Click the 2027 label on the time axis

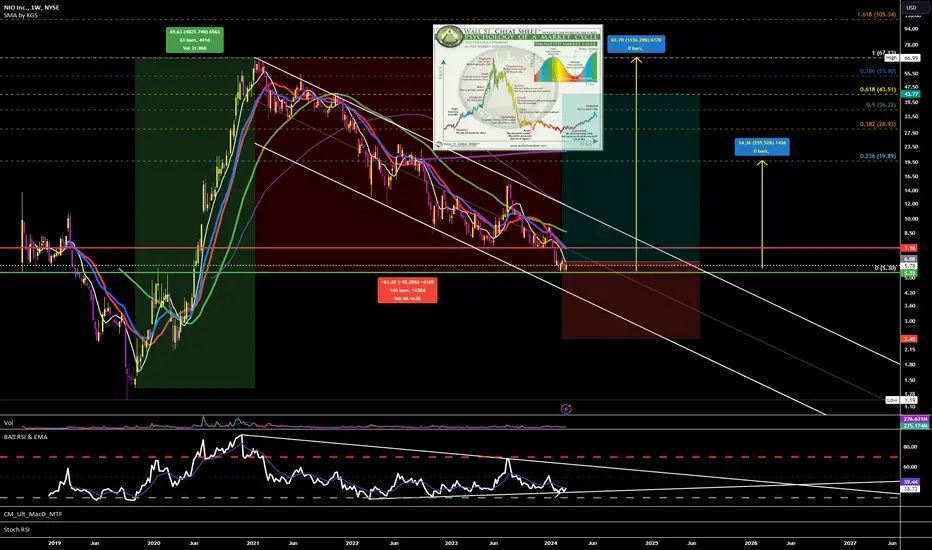[x=850, y=543]
